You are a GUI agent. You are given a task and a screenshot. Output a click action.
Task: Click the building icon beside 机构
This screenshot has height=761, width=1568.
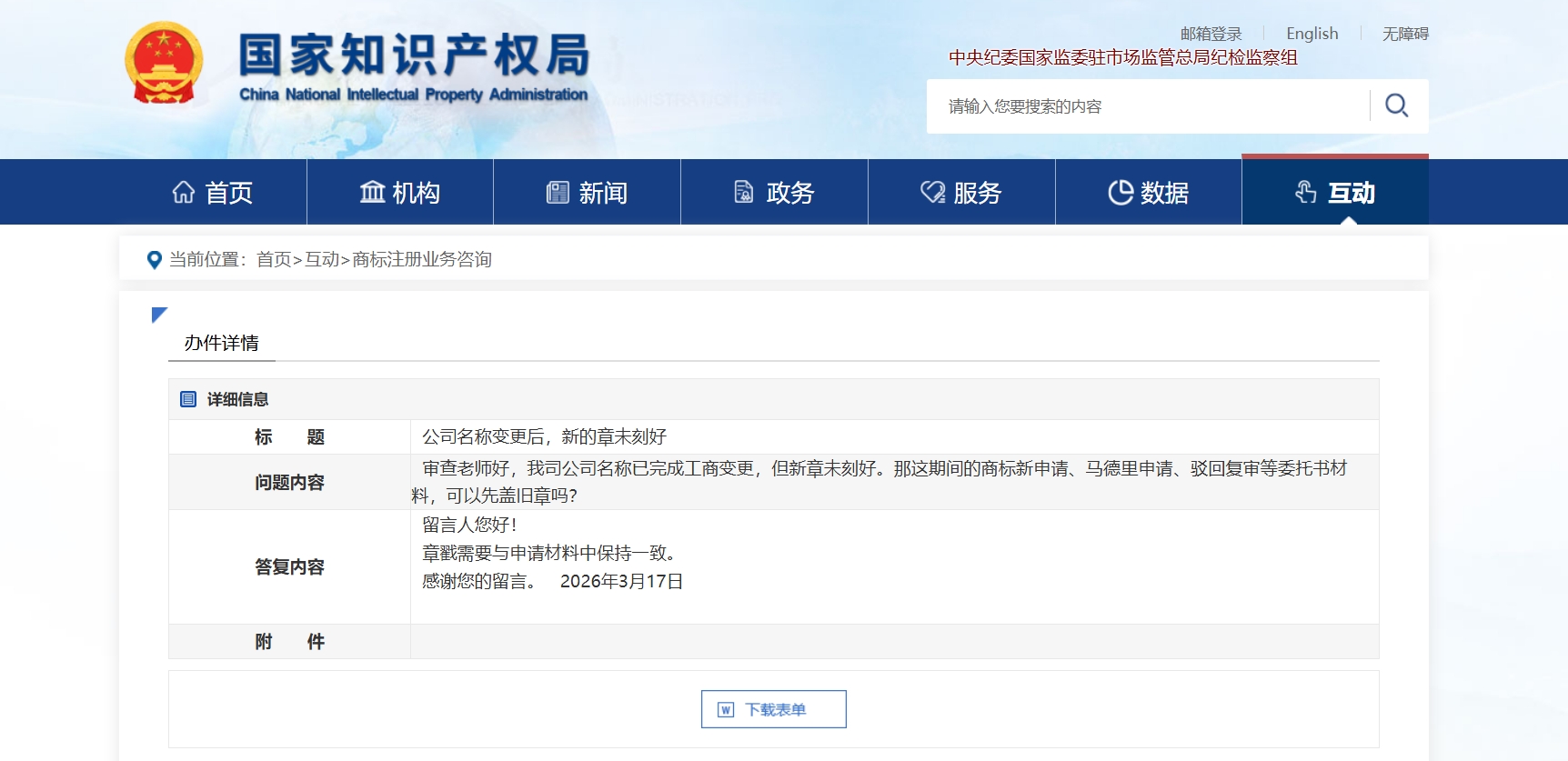372,192
